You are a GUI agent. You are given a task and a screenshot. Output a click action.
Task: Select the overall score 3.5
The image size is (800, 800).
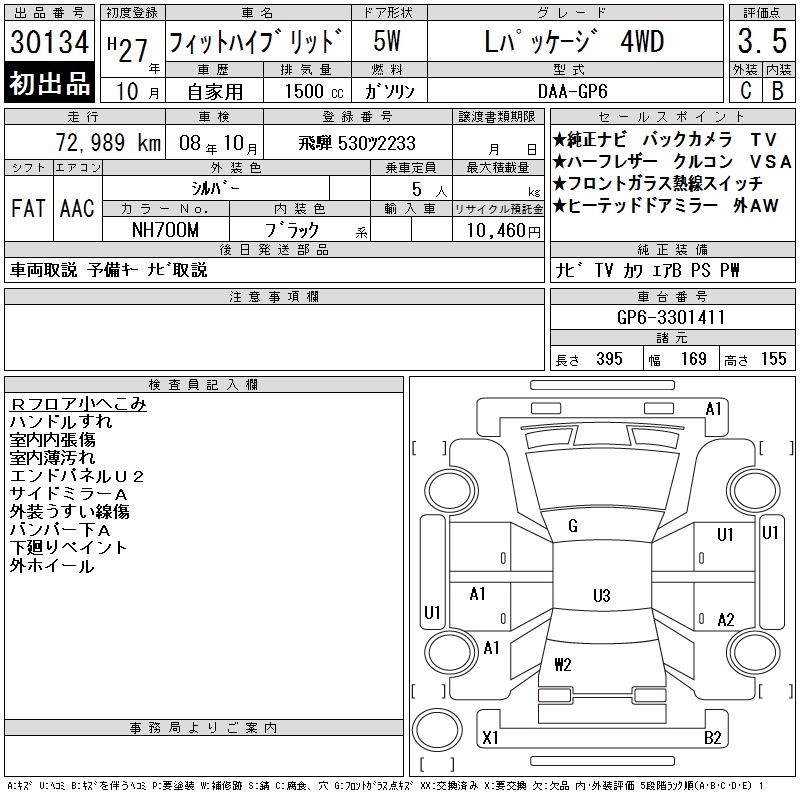(x=758, y=43)
